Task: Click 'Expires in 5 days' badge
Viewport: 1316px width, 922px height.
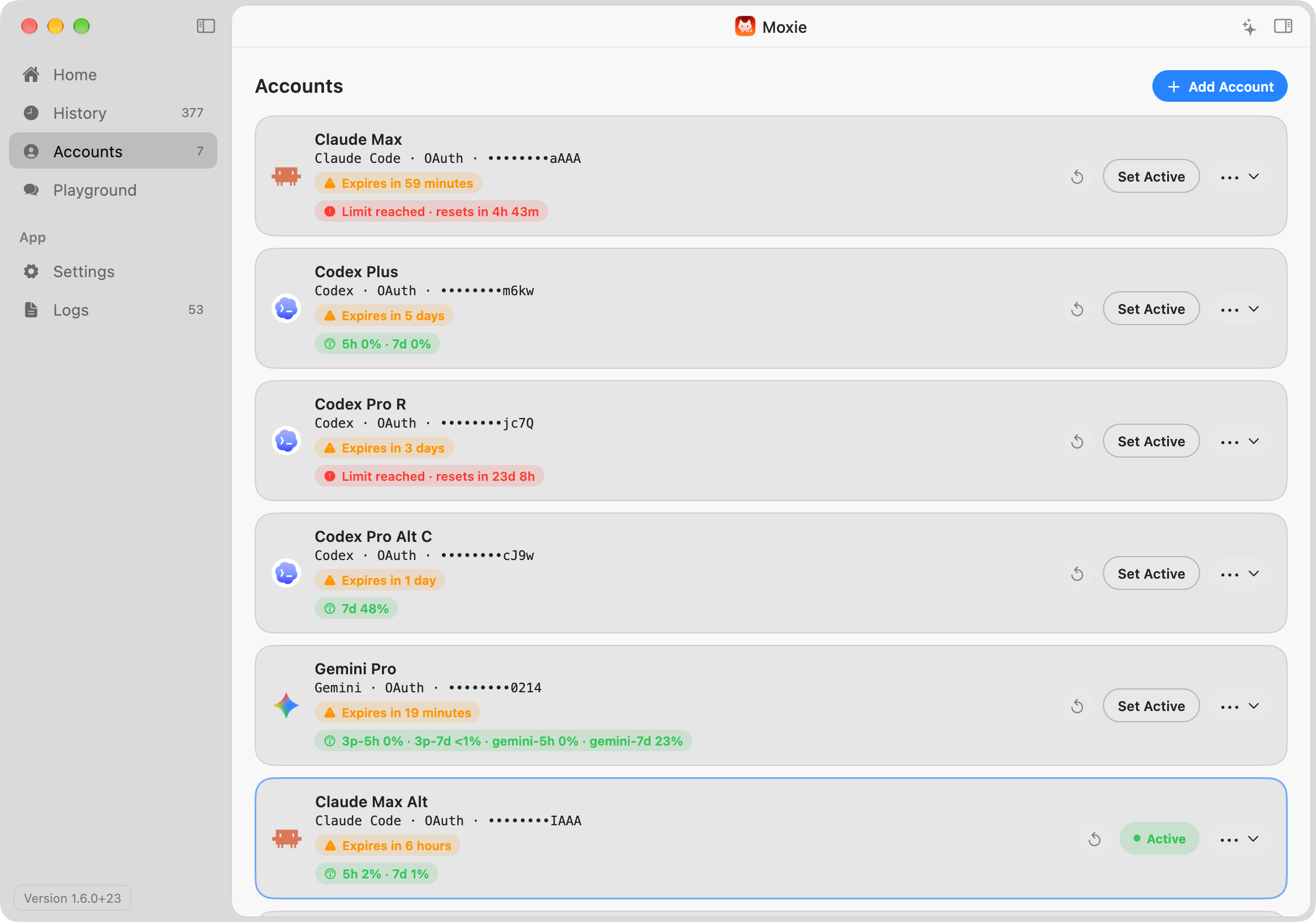Action: [384, 316]
